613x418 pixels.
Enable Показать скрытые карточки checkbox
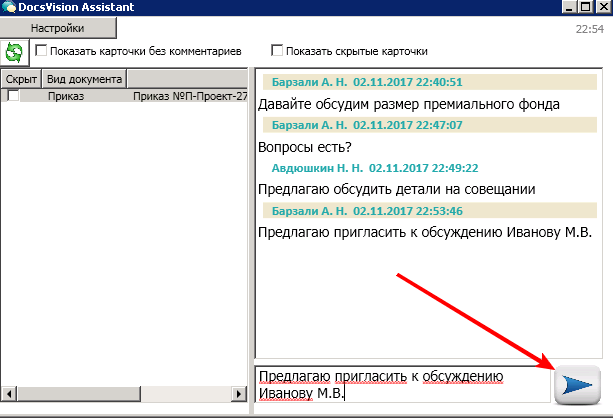point(277,50)
